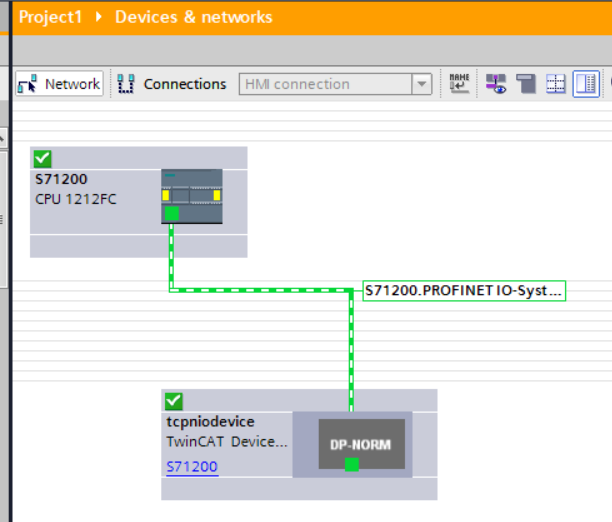Click green checkmark on tcpniodevice
612x522 pixels.
174,401
